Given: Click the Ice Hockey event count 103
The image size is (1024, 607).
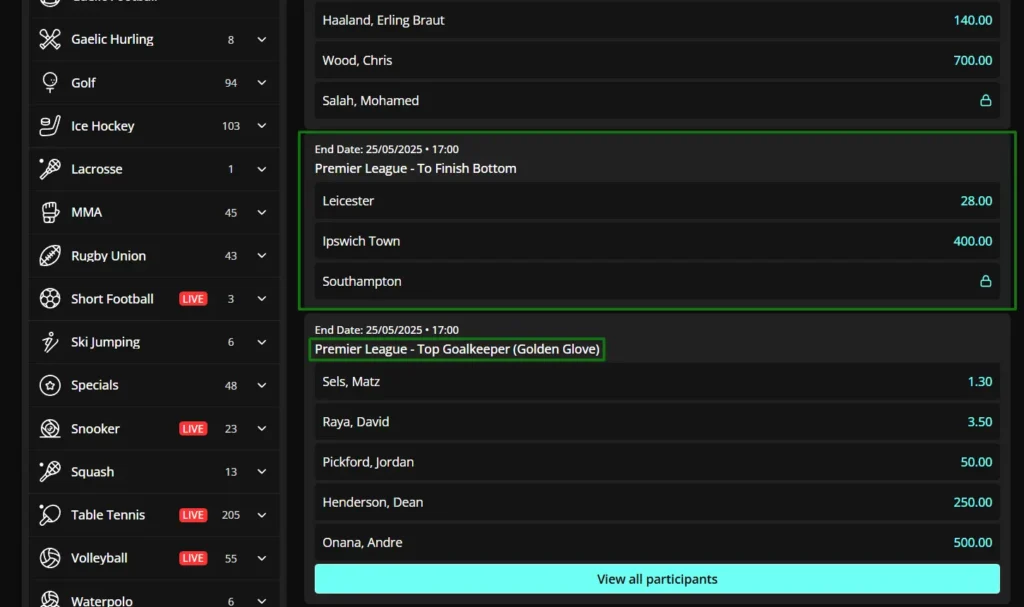Looking at the screenshot, I should click(231, 126).
